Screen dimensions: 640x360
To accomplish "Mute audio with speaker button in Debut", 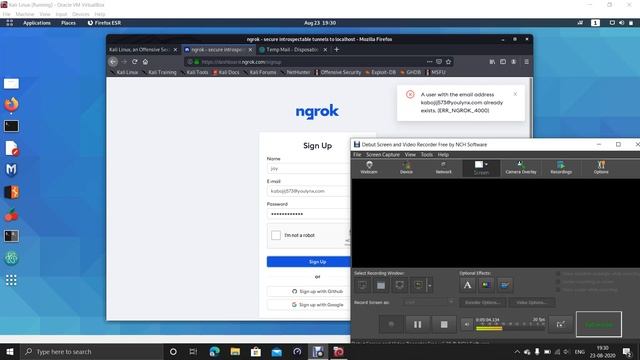I will (467, 324).
